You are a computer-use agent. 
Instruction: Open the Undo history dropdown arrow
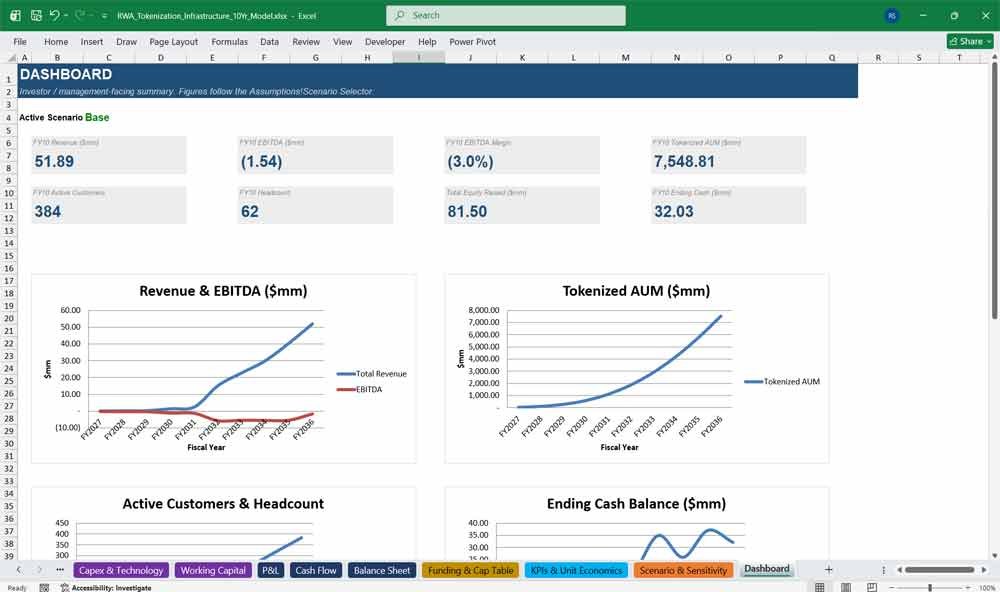click(66, 15)
